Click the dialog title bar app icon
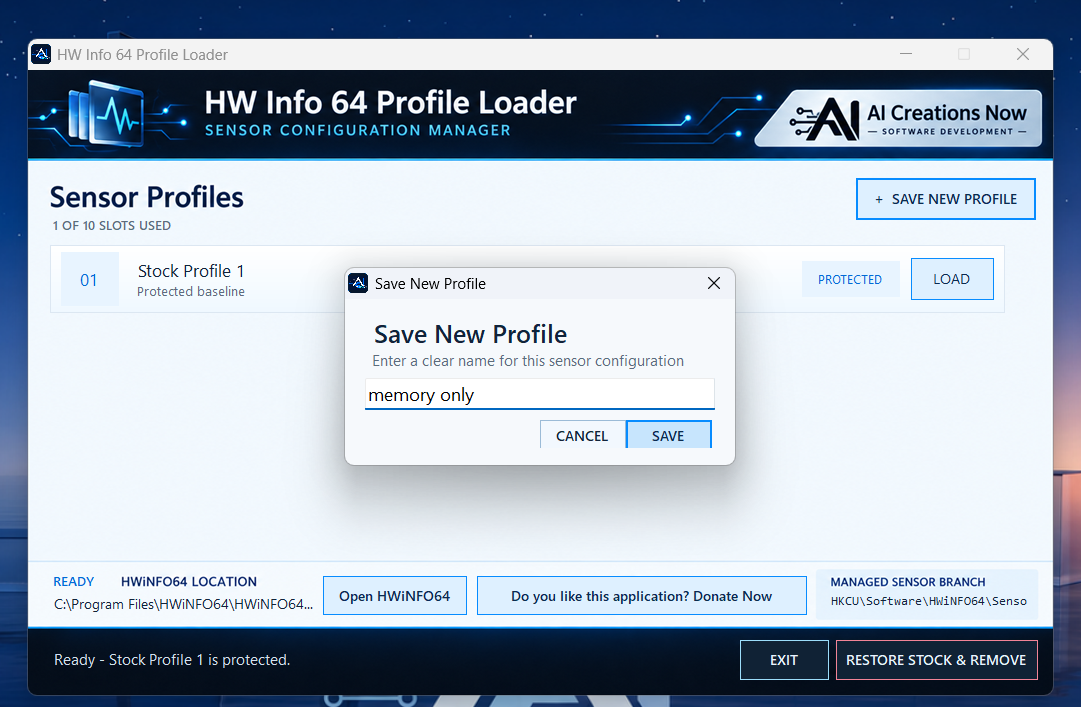Viewport: 1081px width, 707px height. click(x=358, y=283)
